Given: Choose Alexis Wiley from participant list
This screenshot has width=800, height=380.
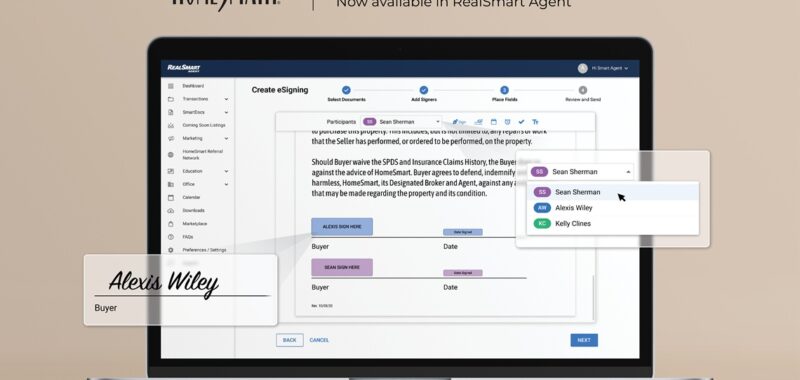Looking at the screenshot, I should coord(613,208).
